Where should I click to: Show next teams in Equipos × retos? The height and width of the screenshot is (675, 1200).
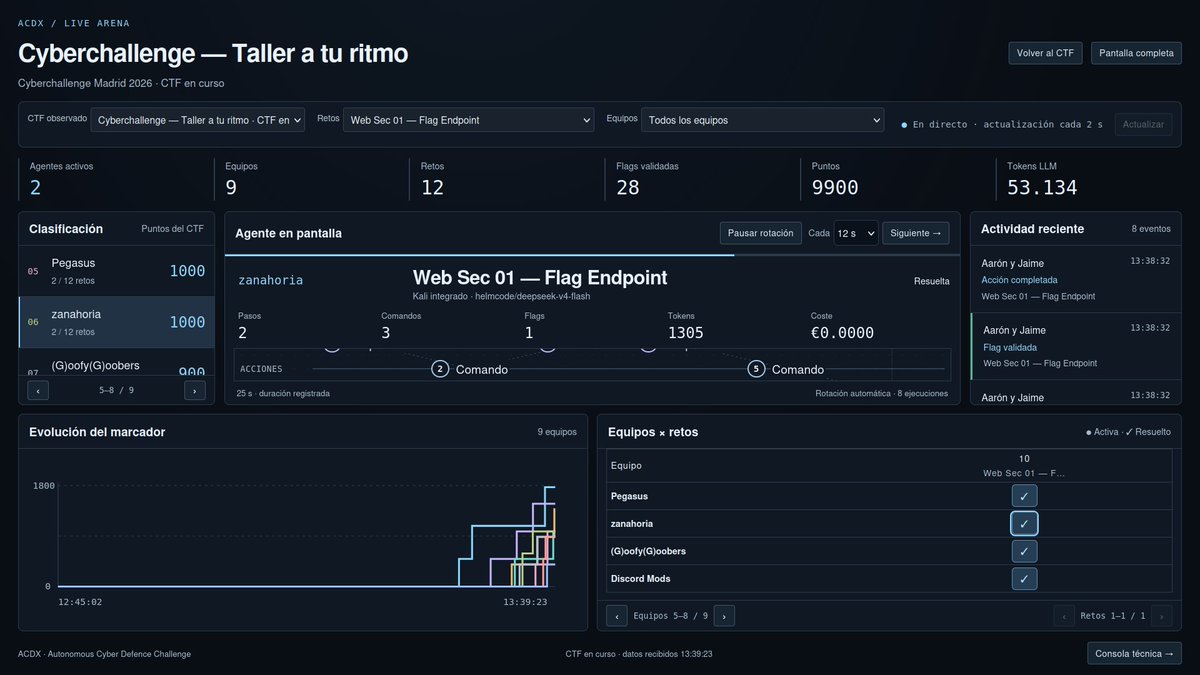pyautogui.click(x=724, y=616)
